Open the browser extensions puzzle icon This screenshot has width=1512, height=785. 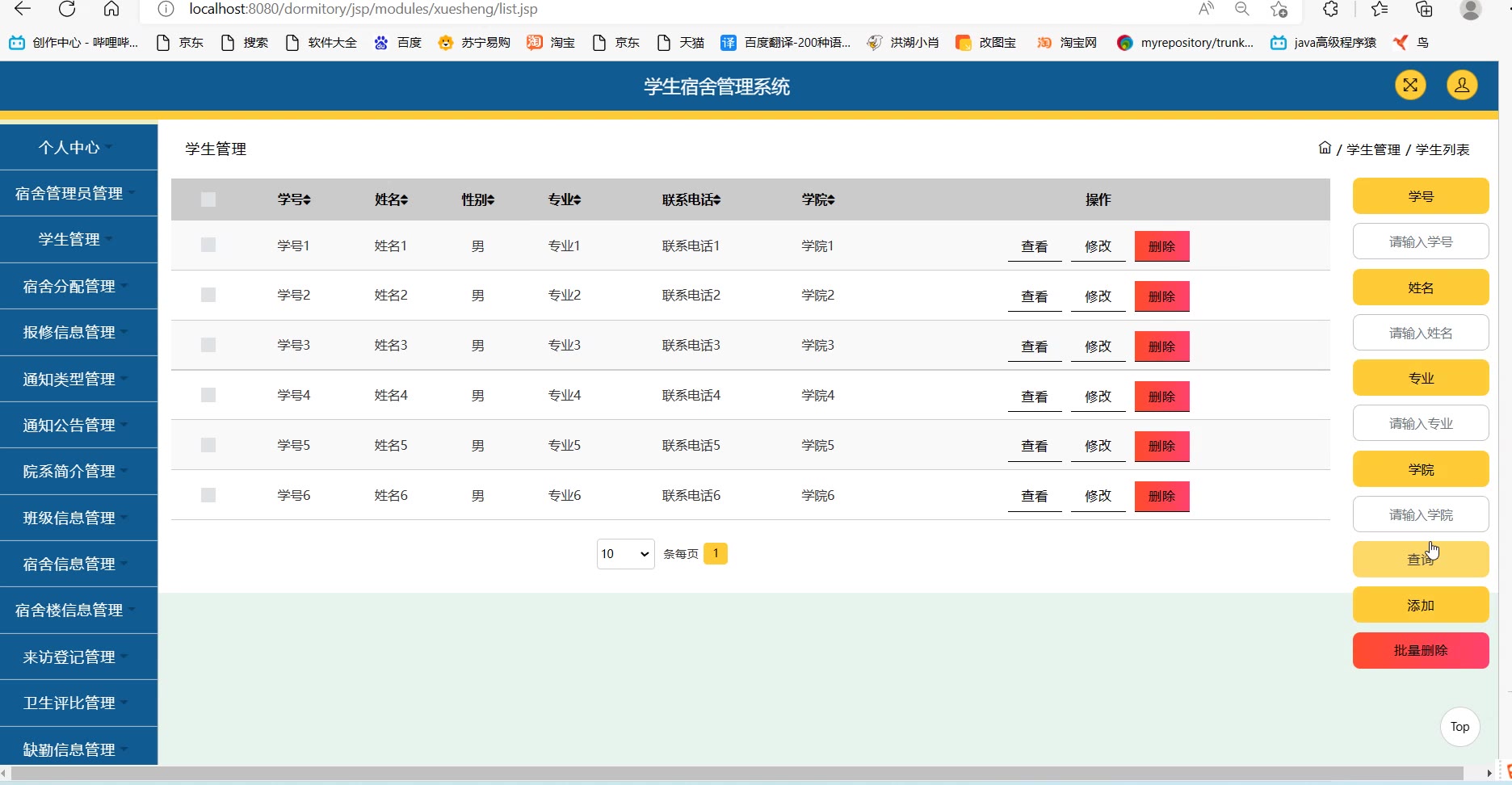coord(1330,10)
